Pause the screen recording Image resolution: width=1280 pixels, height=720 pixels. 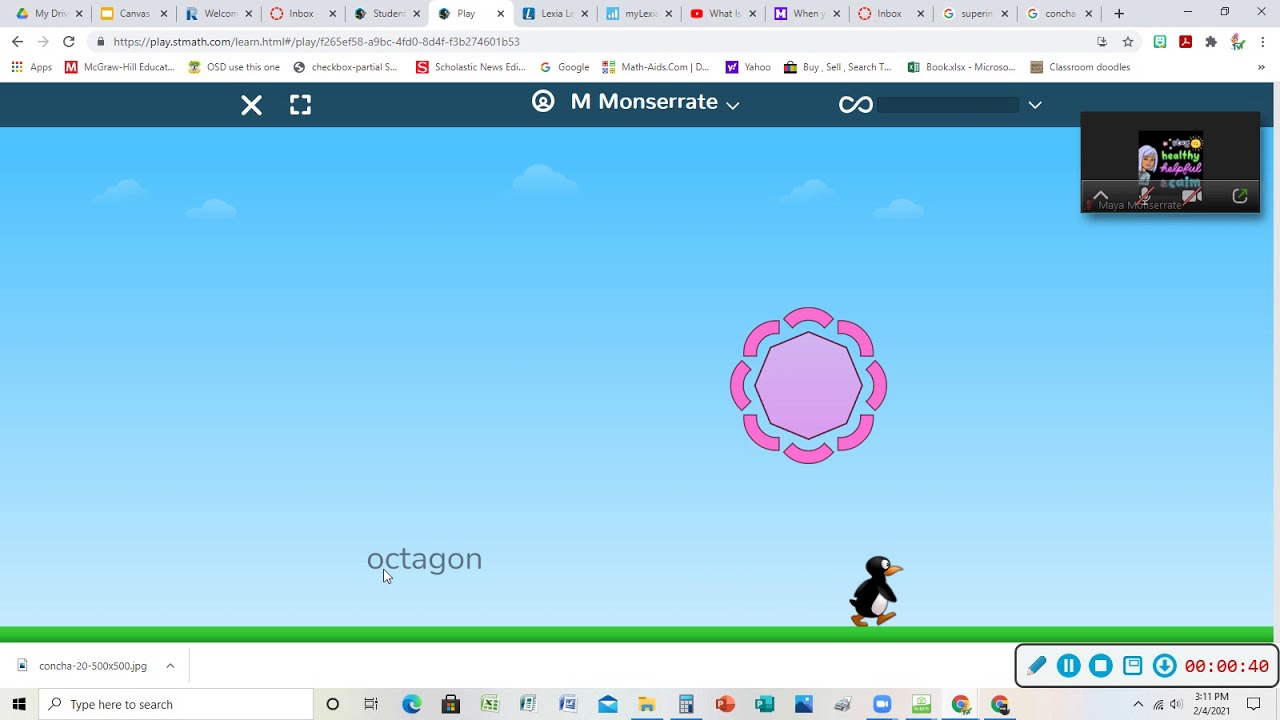pyautogui.click(x=1068, y=666)
